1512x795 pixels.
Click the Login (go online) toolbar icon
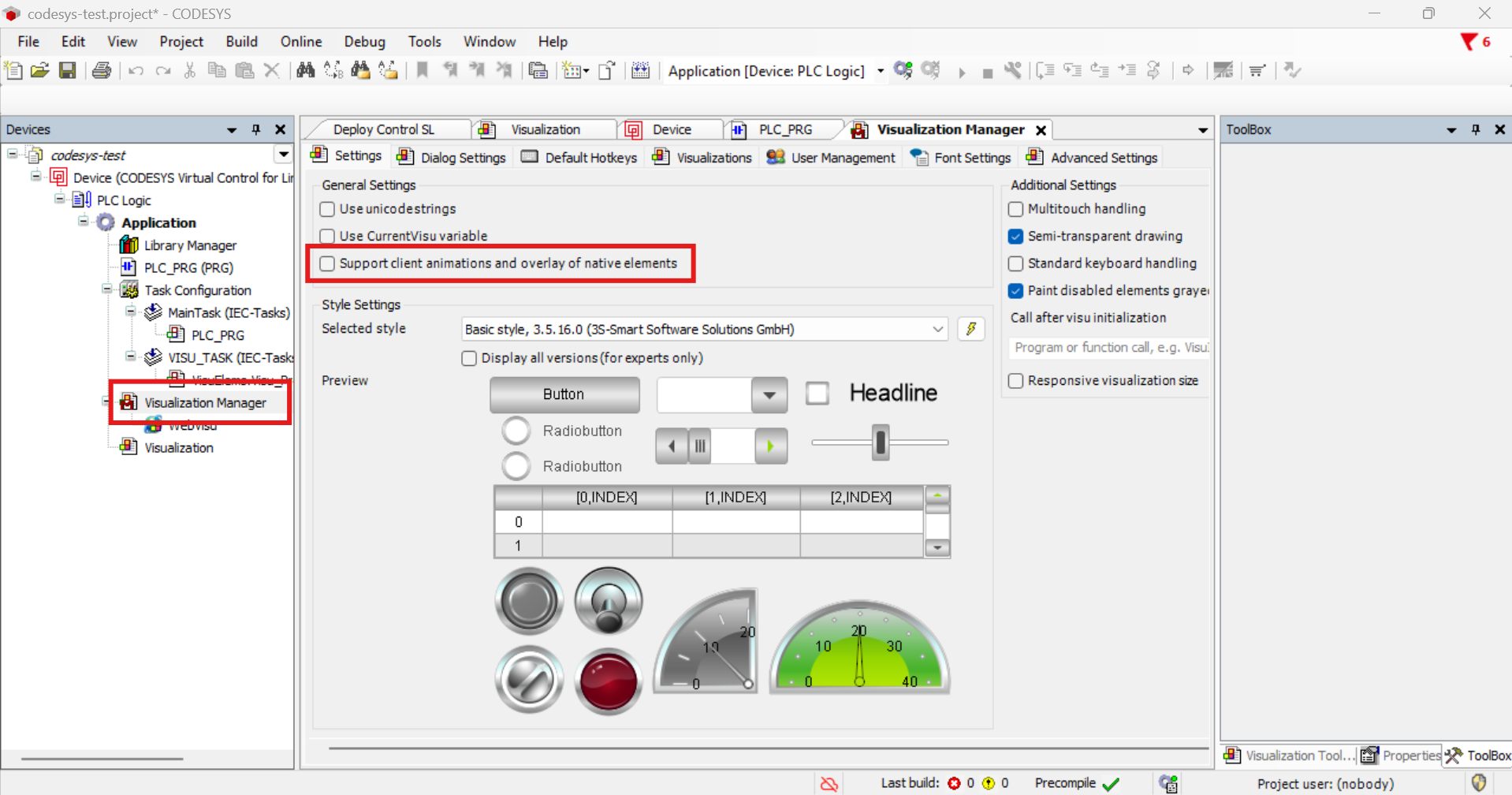pos(903,71)
